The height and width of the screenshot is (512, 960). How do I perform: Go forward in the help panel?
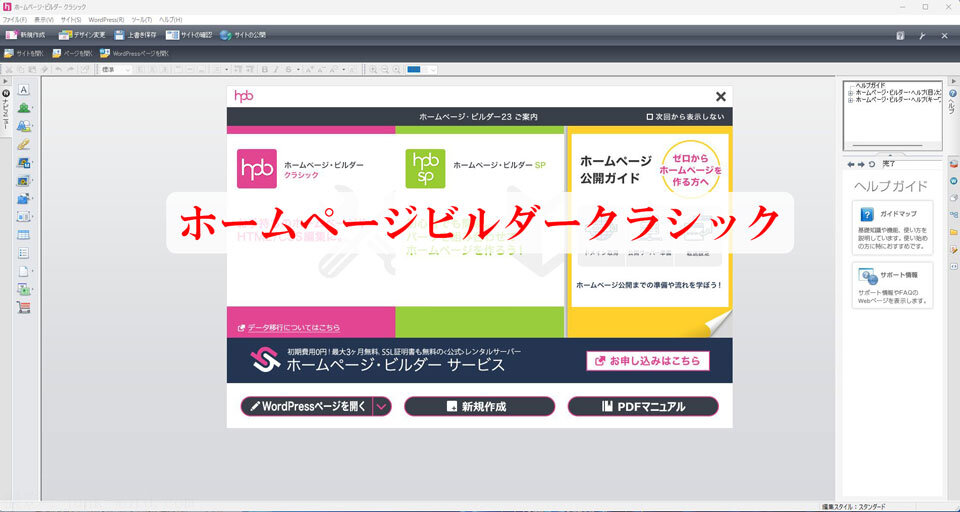click(x=861, y=164)
